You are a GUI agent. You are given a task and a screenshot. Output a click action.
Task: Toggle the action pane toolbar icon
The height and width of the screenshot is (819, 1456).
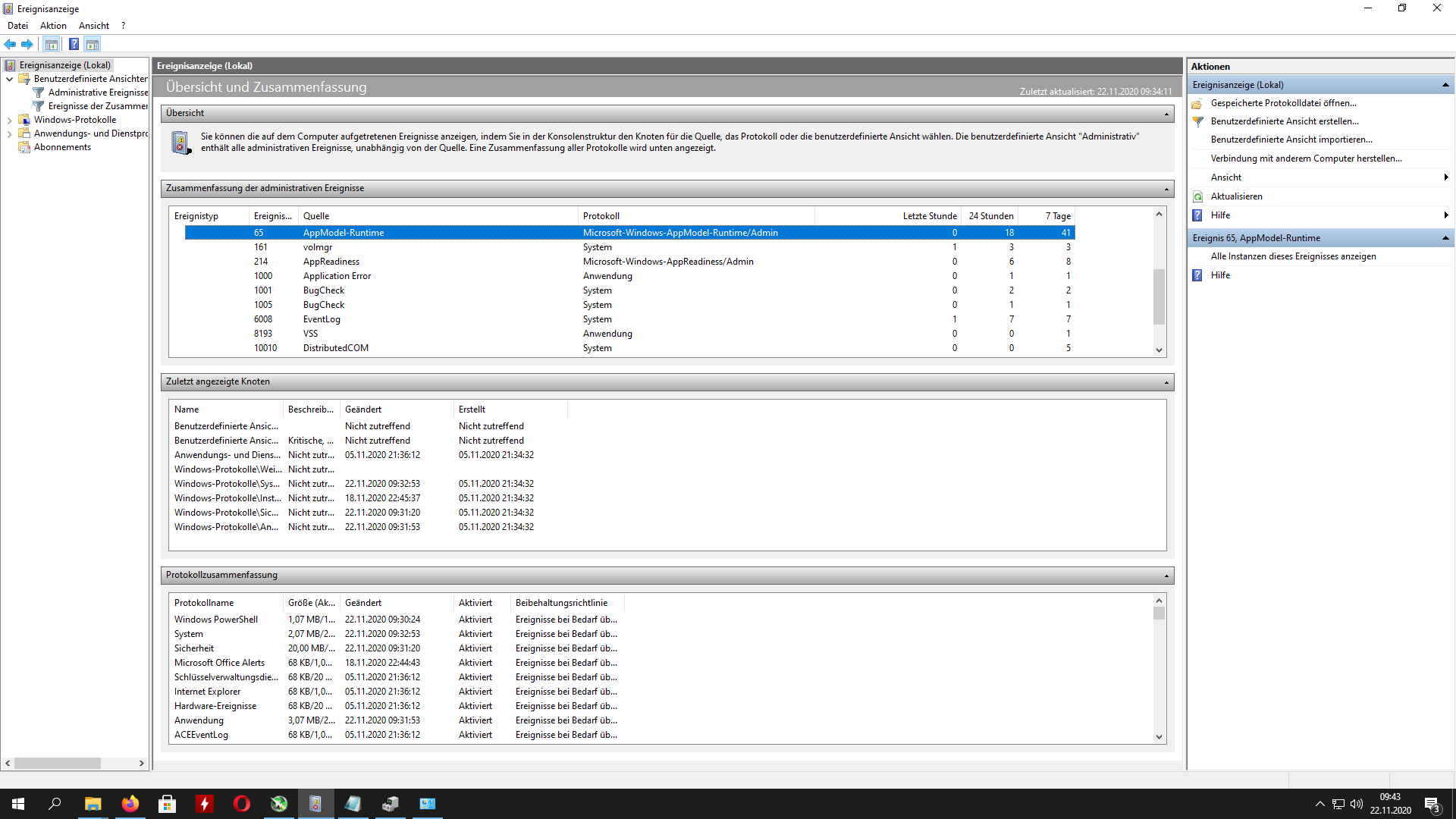[93, 44]
